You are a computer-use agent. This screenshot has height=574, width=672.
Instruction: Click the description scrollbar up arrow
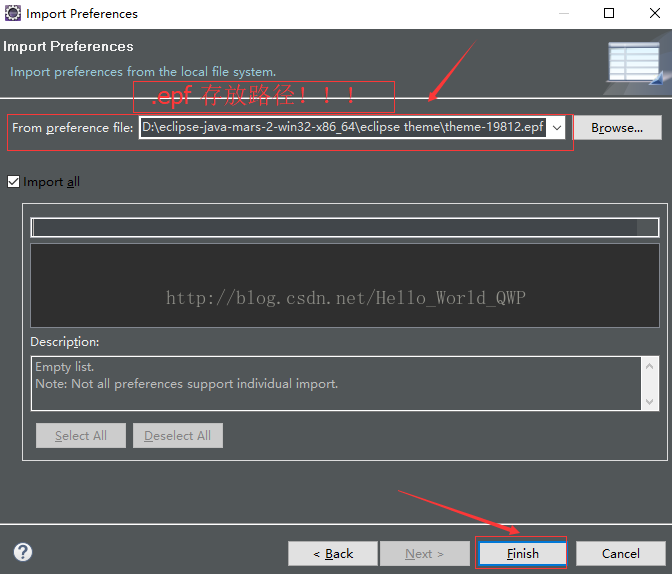[650, 366]
